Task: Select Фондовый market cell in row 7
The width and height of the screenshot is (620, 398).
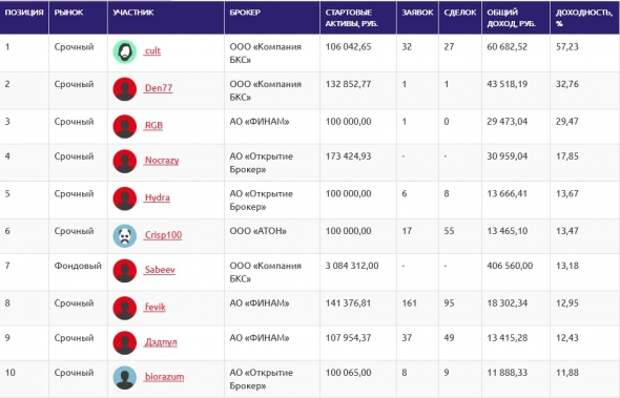Action: pos(78,266)
